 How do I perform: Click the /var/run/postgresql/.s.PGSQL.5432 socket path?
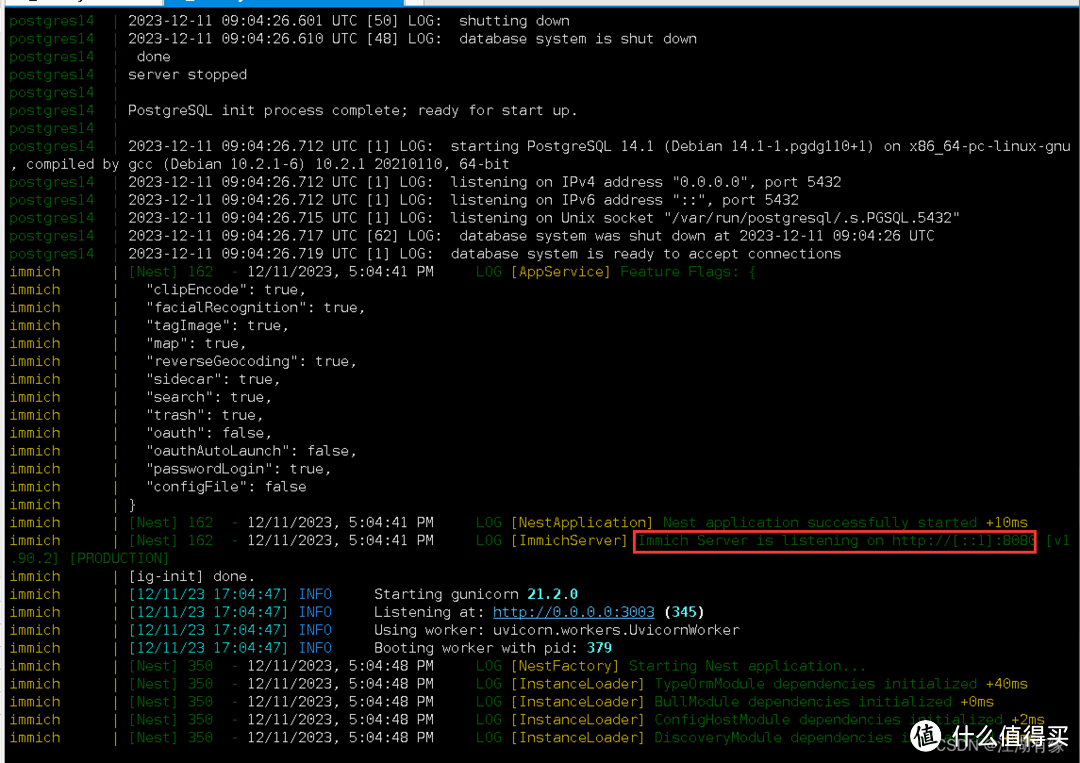[806, 218]
